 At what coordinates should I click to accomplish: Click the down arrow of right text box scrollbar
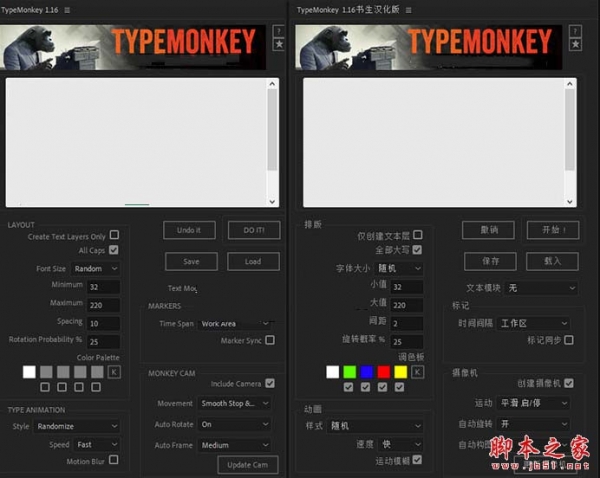[x=570, y=202]
